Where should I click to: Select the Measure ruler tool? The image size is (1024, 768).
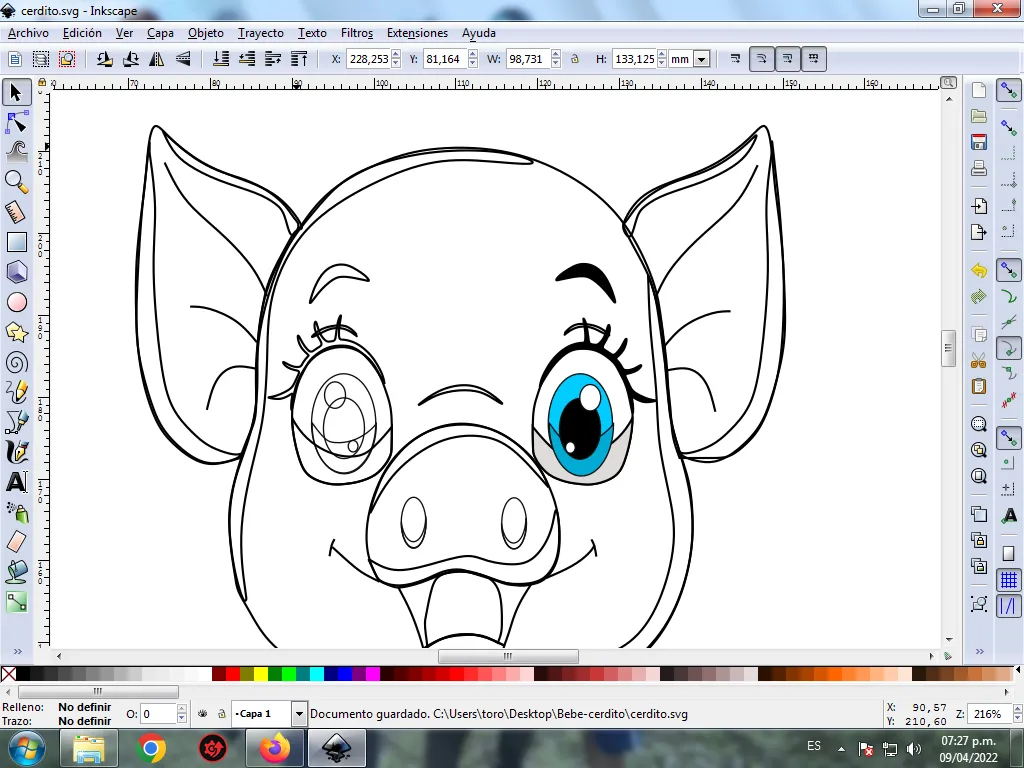point(16,212)
